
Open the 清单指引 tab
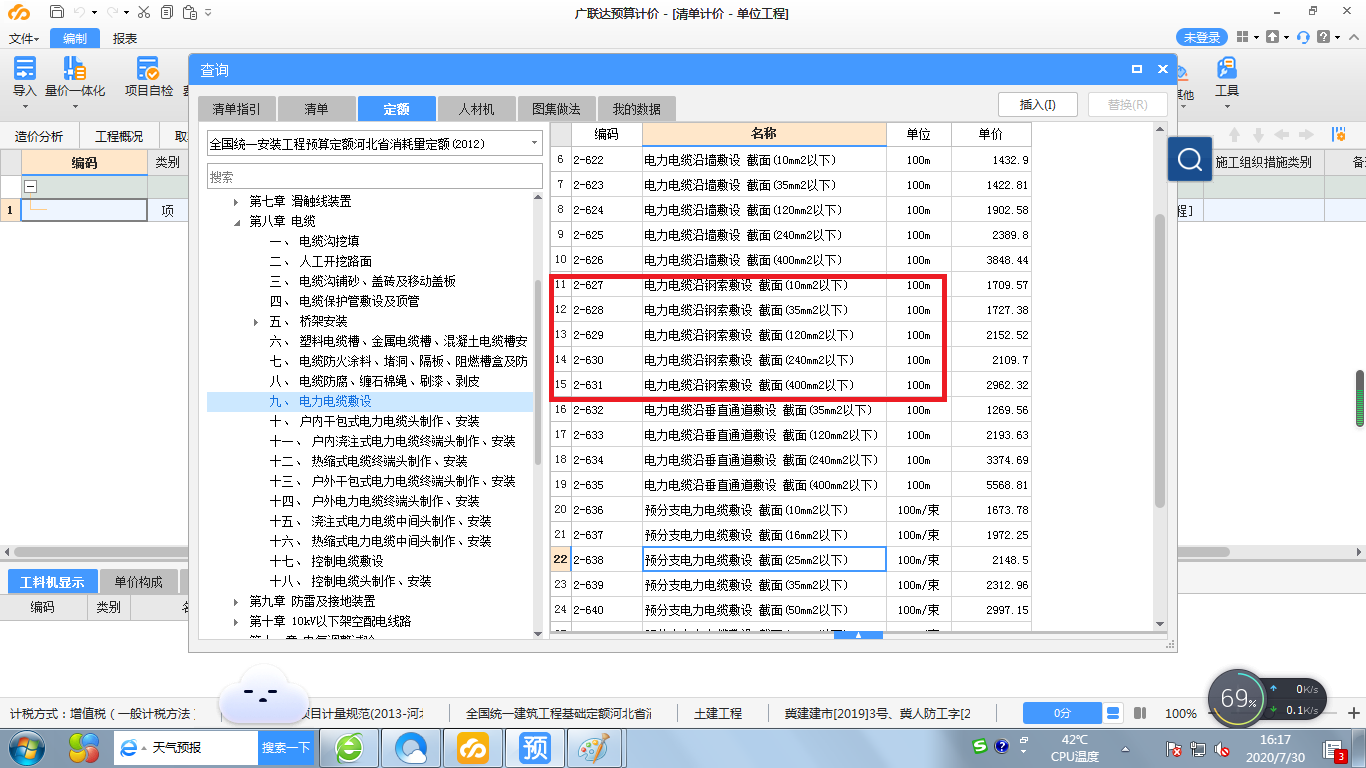pos(236,108)
